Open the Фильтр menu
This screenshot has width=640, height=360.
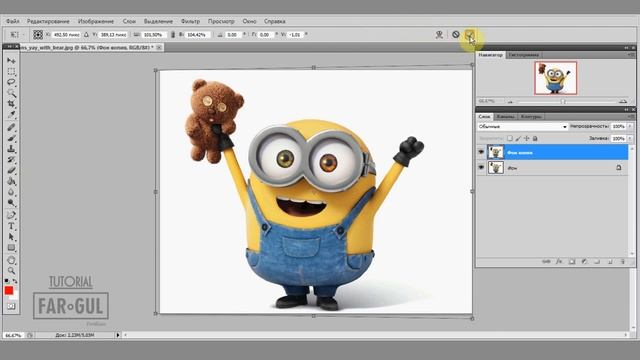(x=190, y=21)
